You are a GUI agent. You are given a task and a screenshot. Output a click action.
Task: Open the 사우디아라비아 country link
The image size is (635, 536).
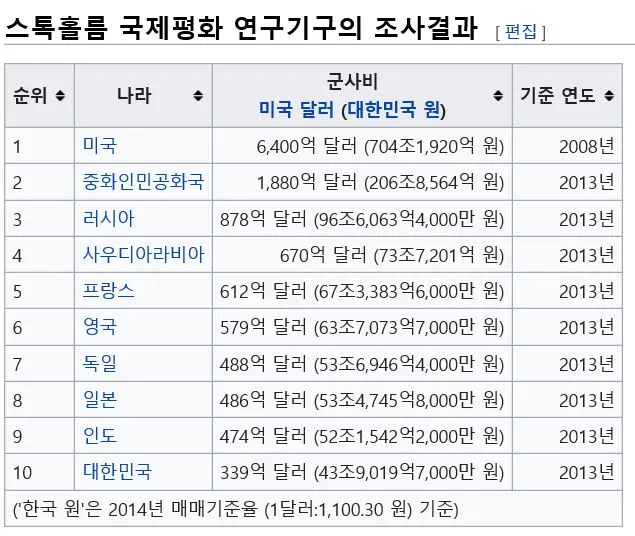tap(143, 254)
